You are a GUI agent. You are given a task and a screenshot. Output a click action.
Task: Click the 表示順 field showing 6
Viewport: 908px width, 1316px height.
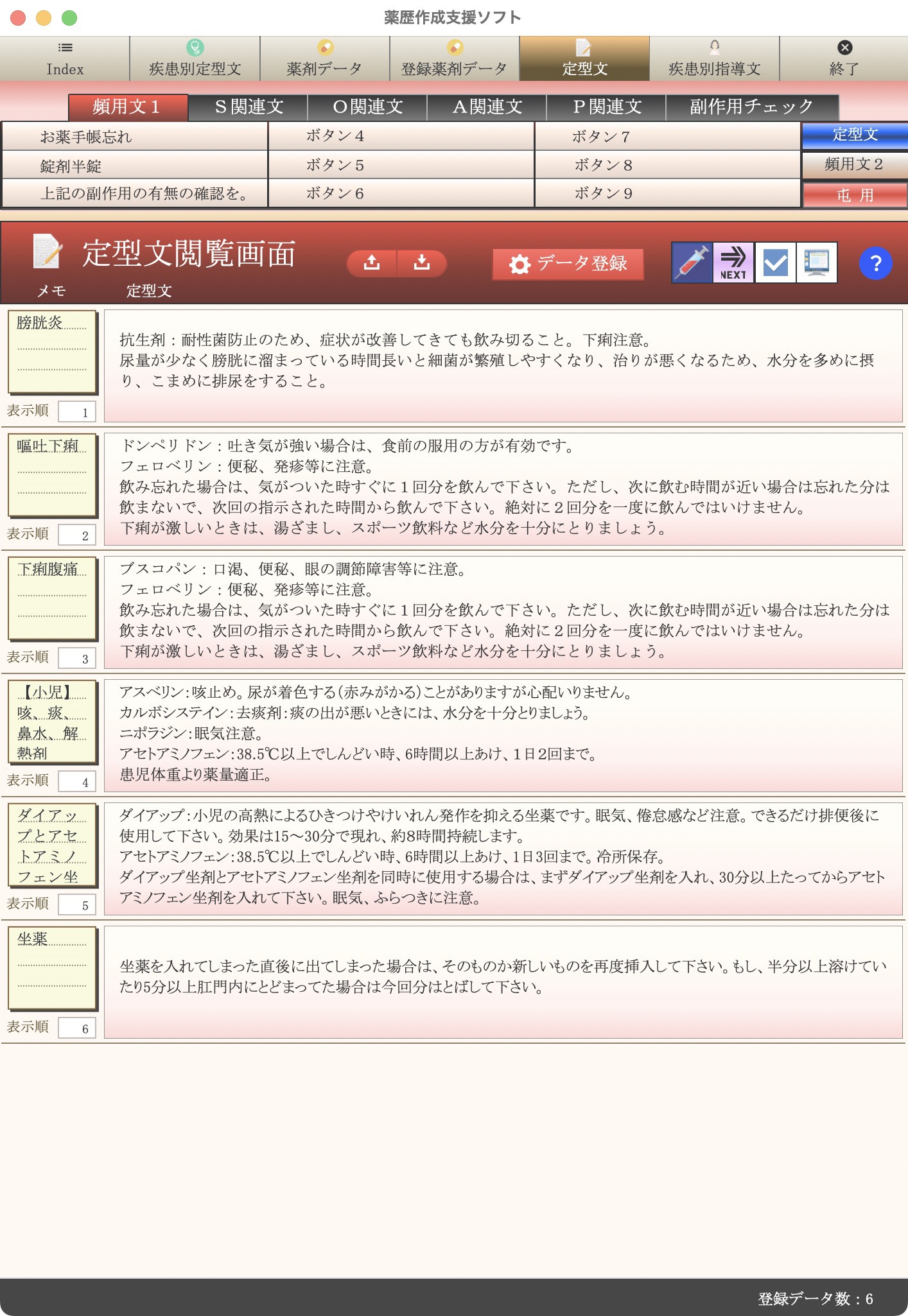click(76, 1028)
